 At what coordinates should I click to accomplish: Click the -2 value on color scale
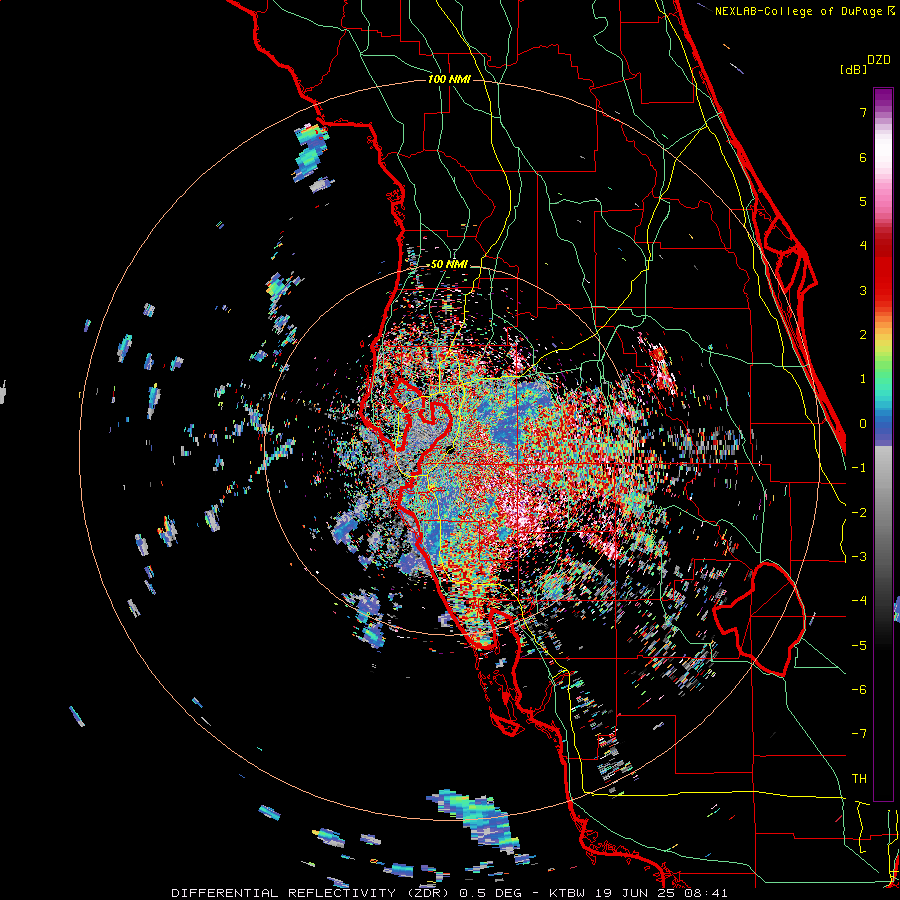(x=859, y=513)
